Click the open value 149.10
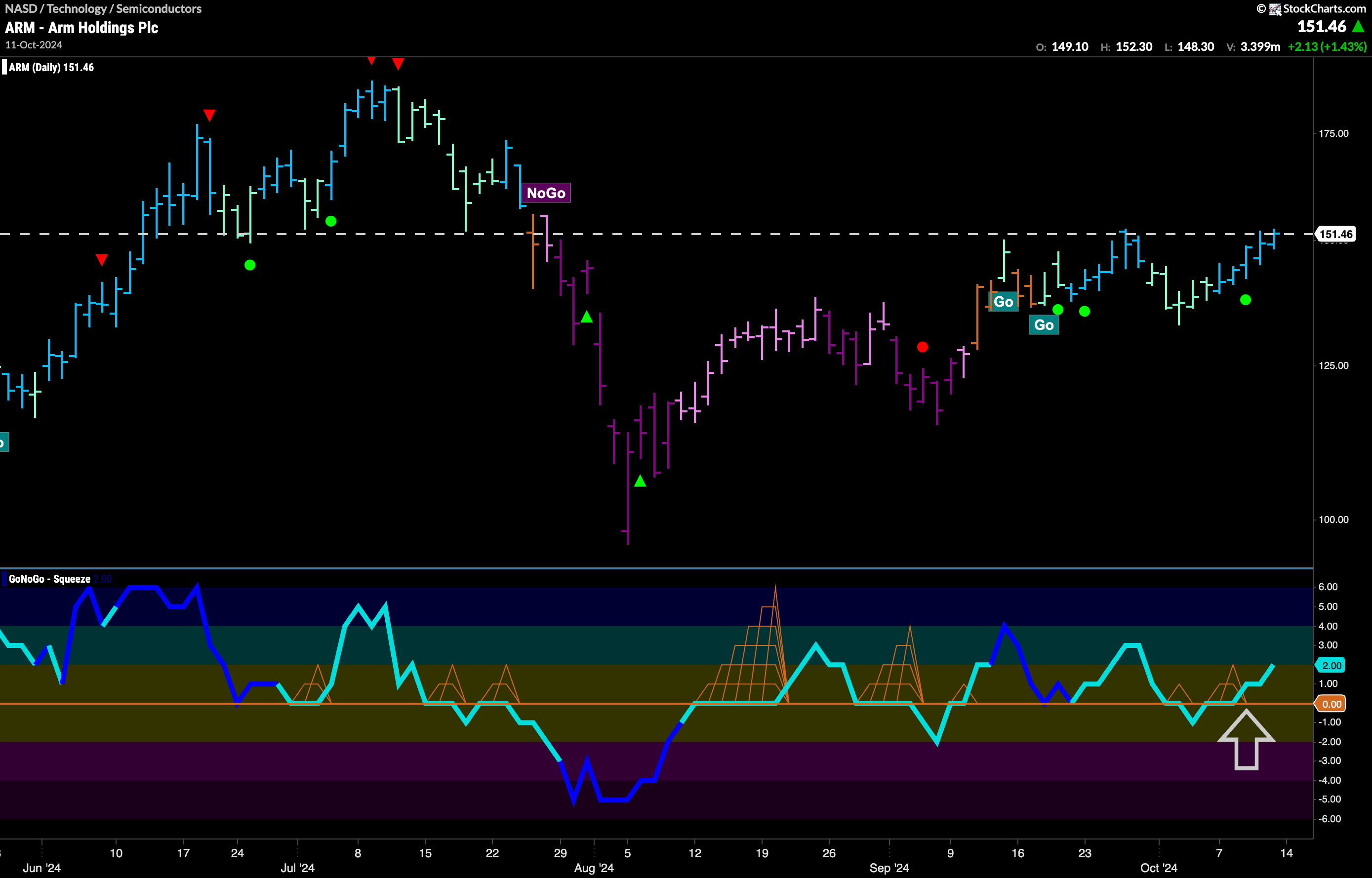The width and height of the screenshot is (1372, 878). [1070, 47]
